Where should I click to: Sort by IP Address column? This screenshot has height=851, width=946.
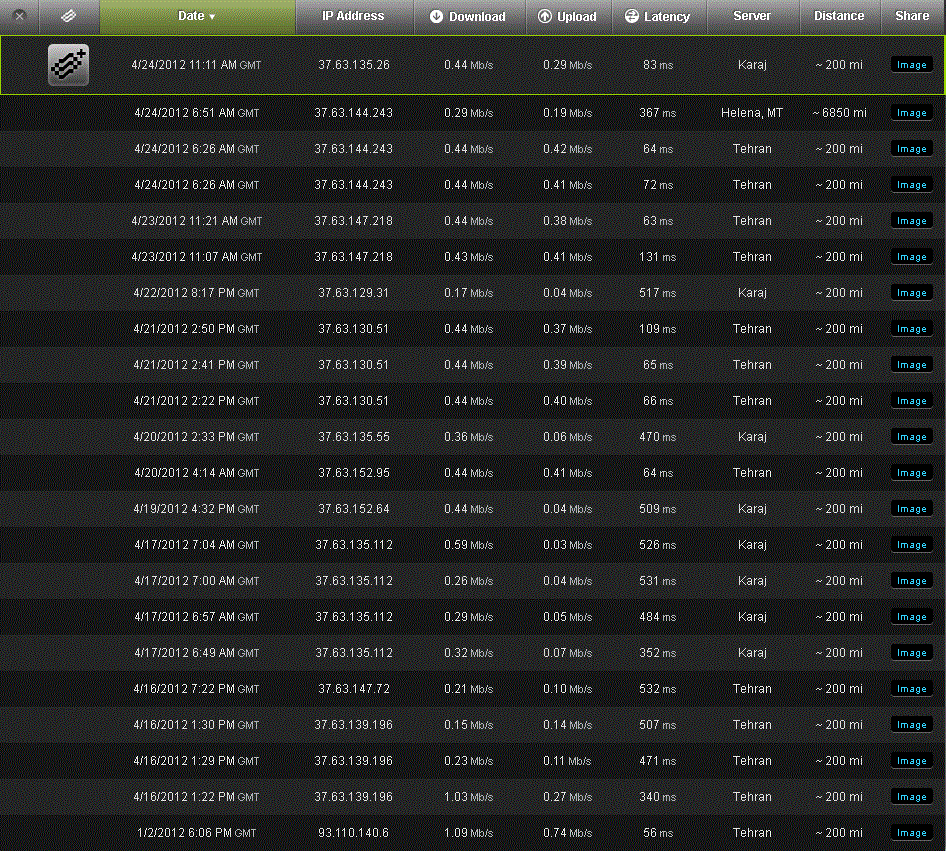point(354,16)
